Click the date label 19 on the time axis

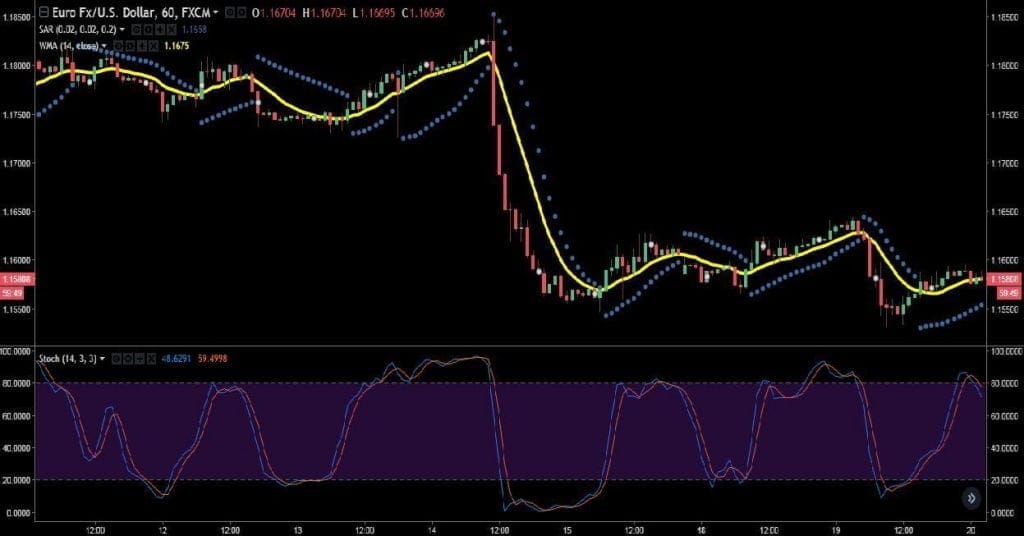coord(836,530)
